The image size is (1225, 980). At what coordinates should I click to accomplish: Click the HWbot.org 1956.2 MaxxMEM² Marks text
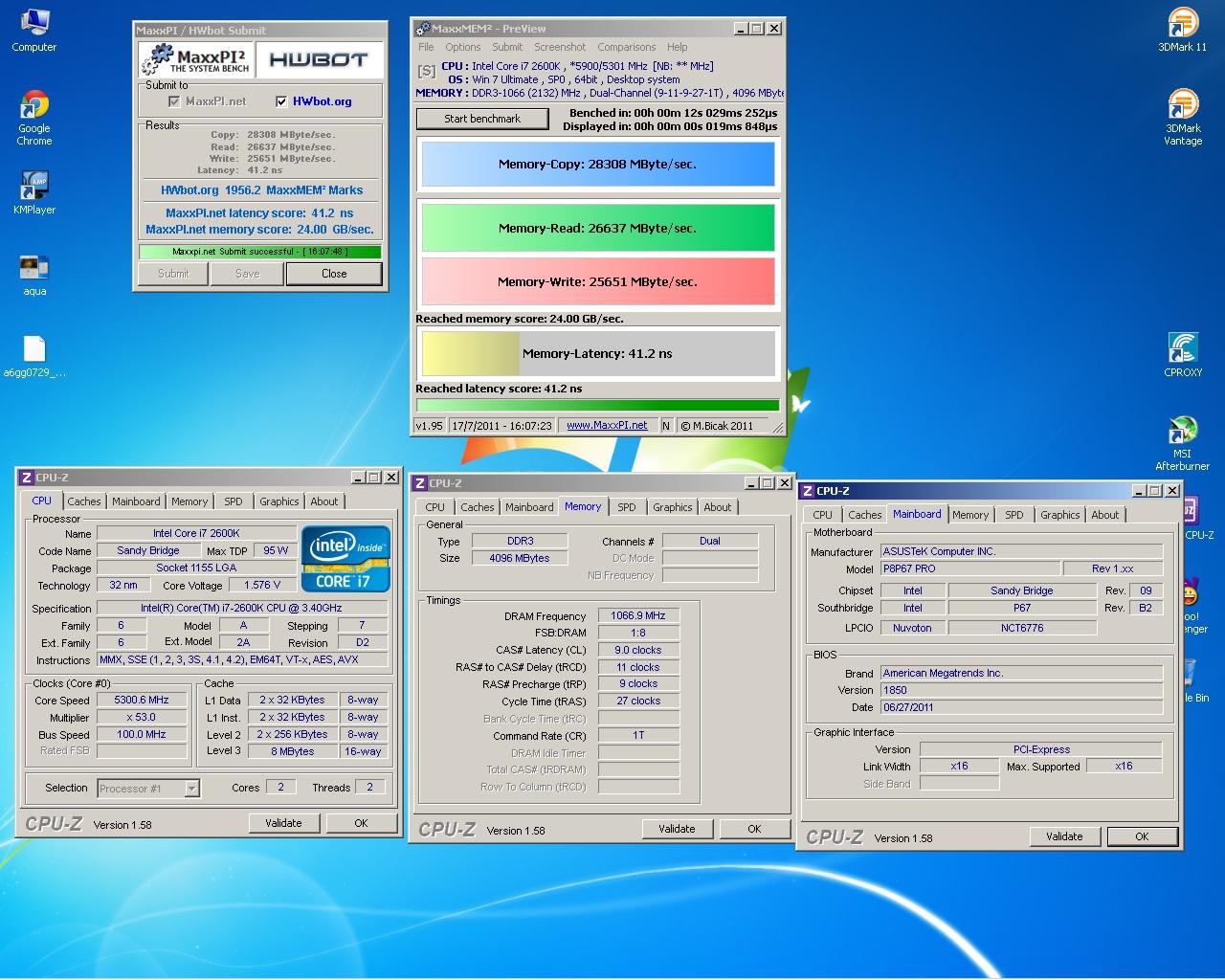262,190
